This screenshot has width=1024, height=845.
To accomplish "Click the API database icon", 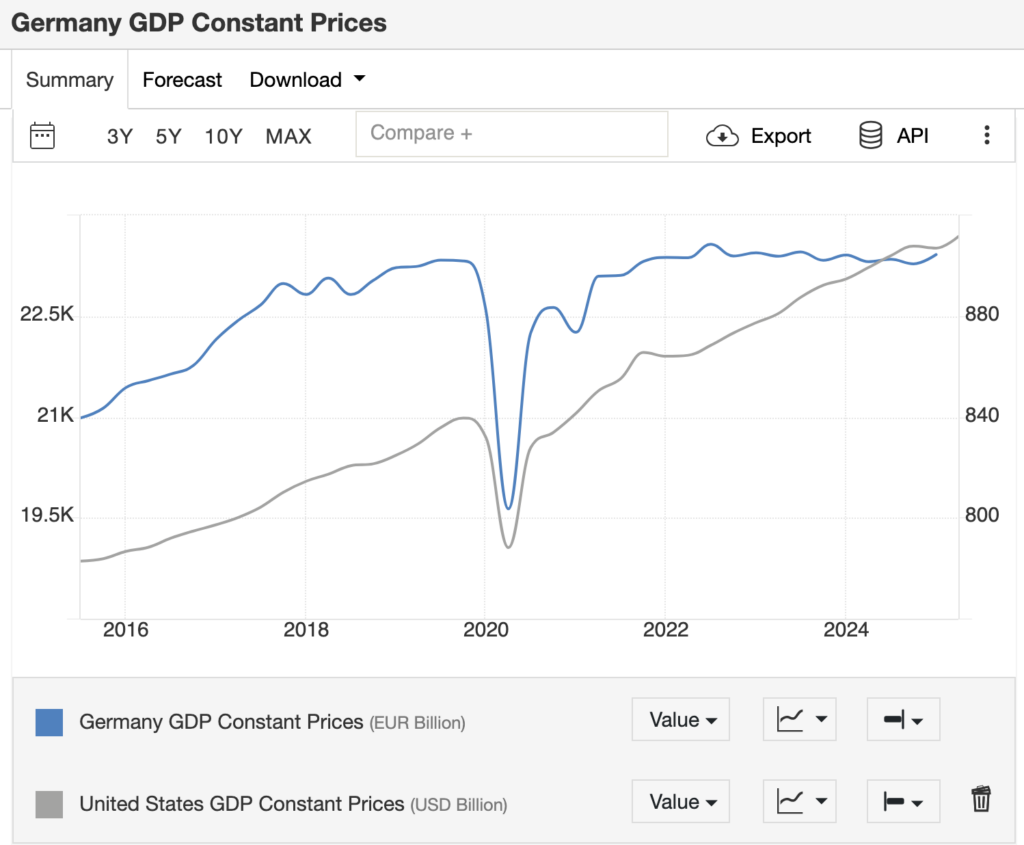I will 871,136.
